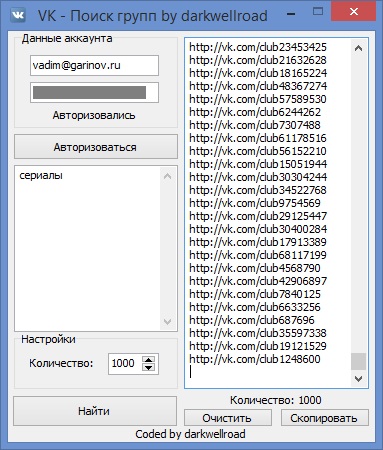This screenshot has width=383, height=450.
Task: Select the result http://vk.com/club34522768
Action: 258,190
